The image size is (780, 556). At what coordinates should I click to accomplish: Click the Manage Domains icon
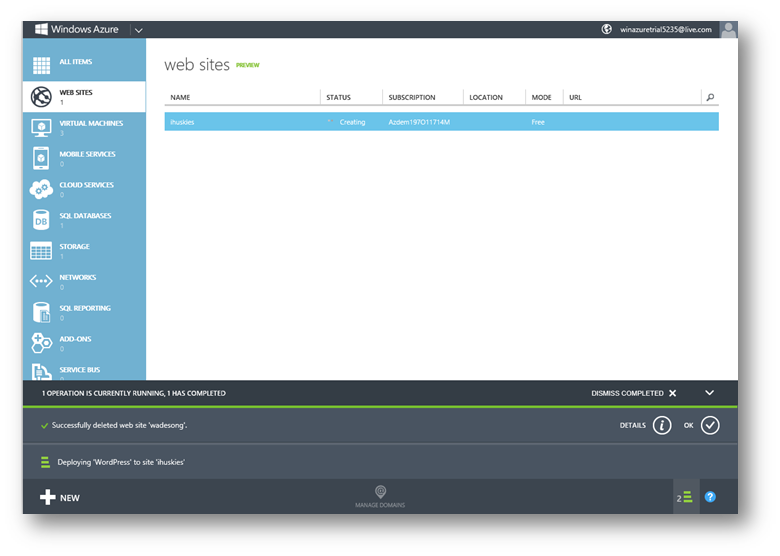380,492
